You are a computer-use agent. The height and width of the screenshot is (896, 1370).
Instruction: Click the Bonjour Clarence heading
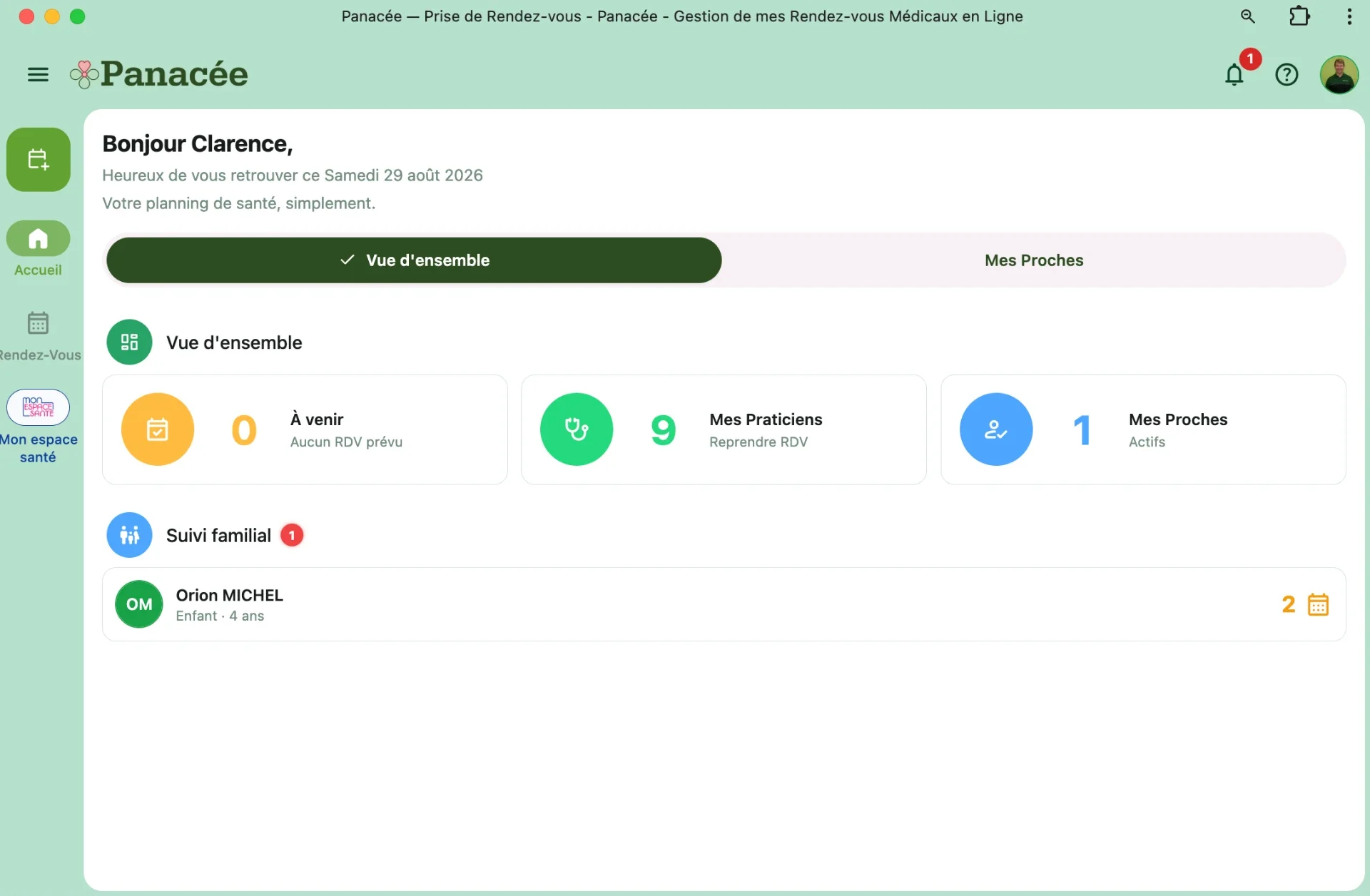point(198,144)
